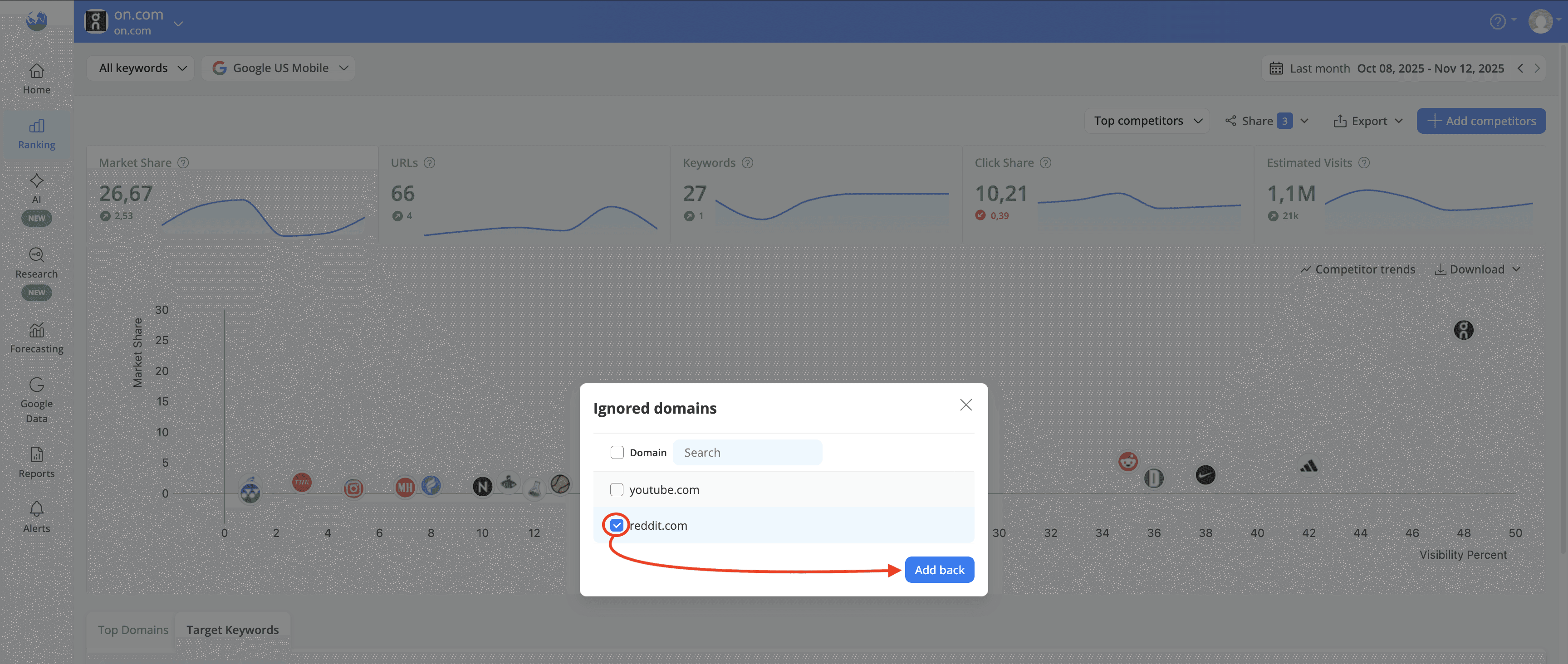
Task: Select the Market Share metric card
Action: click(232, 195)
